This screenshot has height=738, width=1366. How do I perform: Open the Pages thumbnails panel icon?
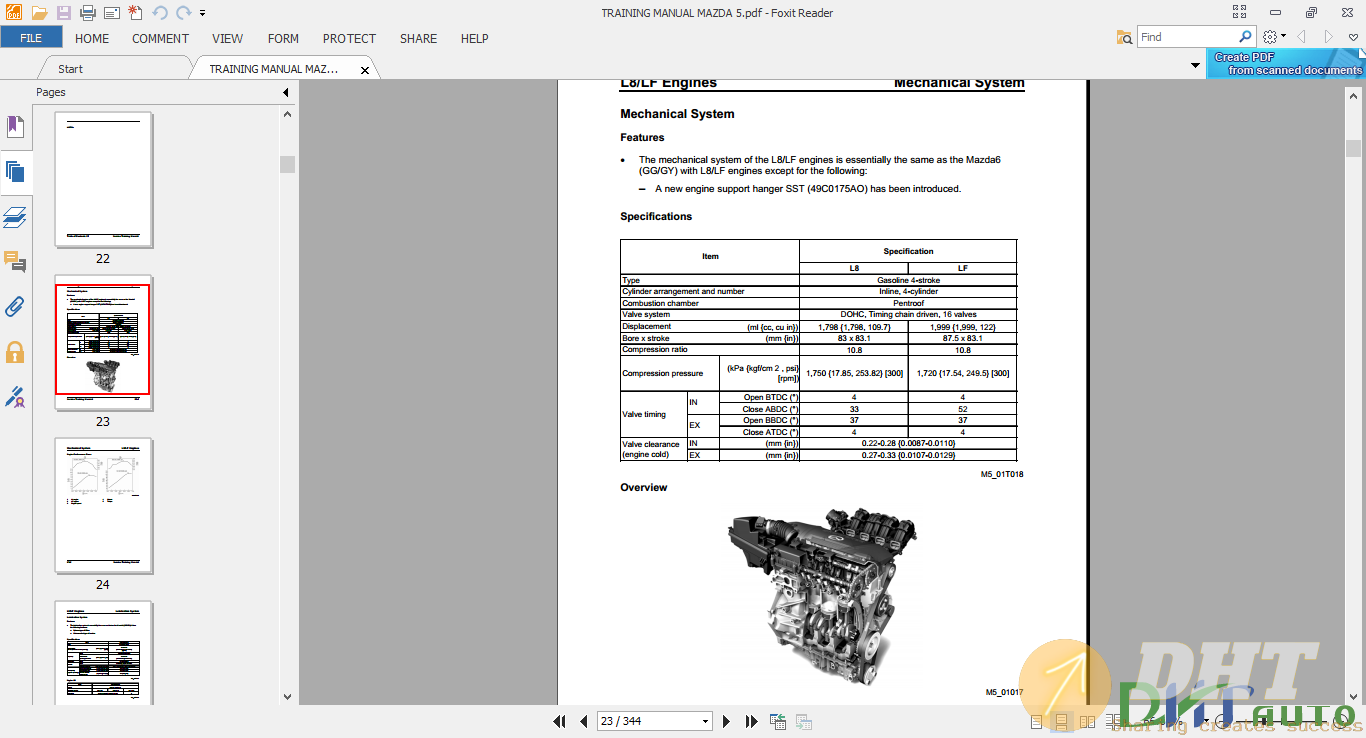pyautogui.click(x=15, y=171)
